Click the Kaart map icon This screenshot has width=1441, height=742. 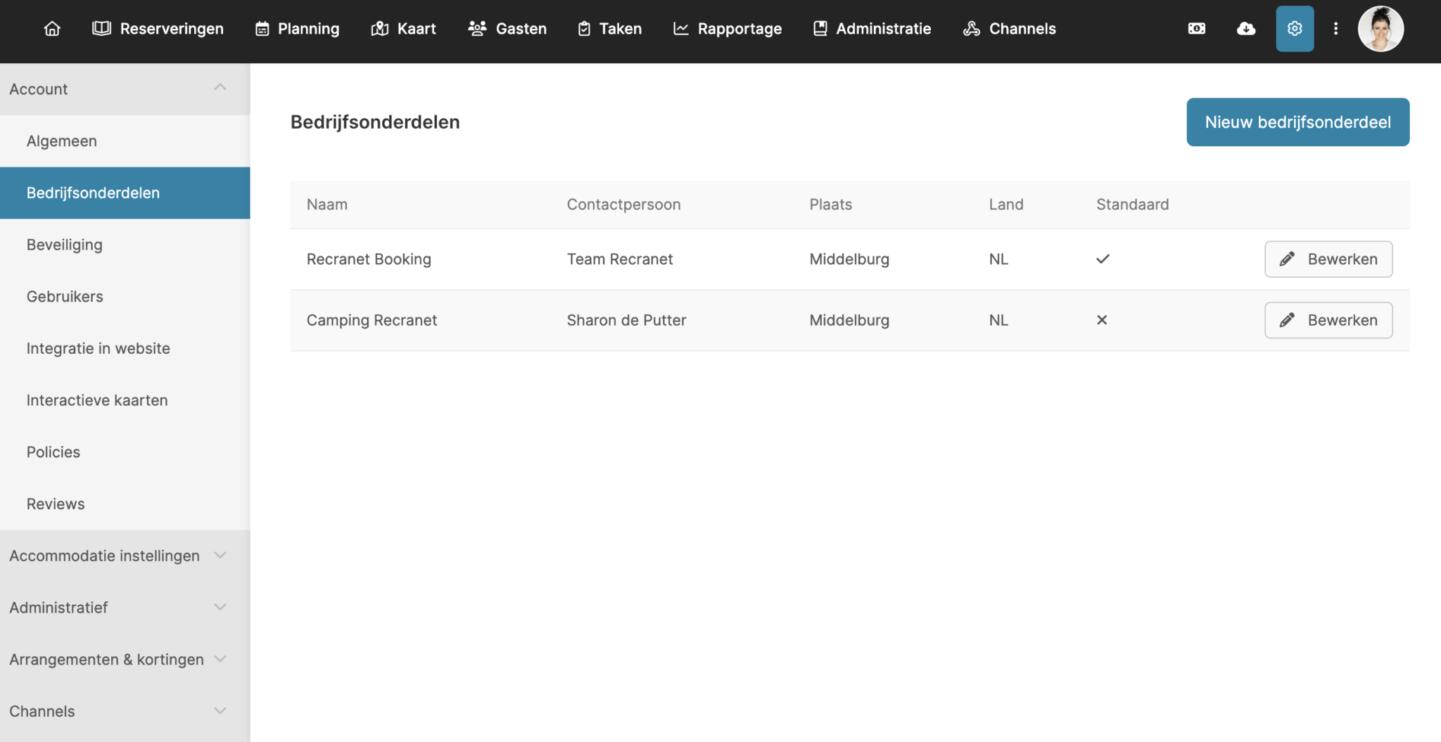click(x=380, y=29)
